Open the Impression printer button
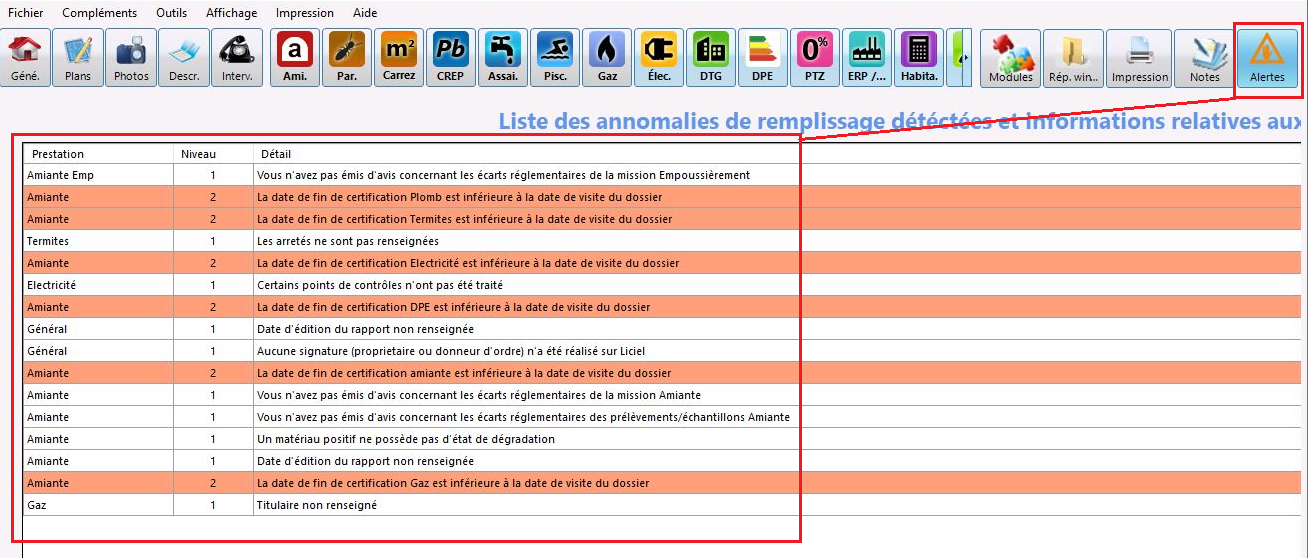The width and height of the screenshot is (1308, 558). tap(1140, 59)
